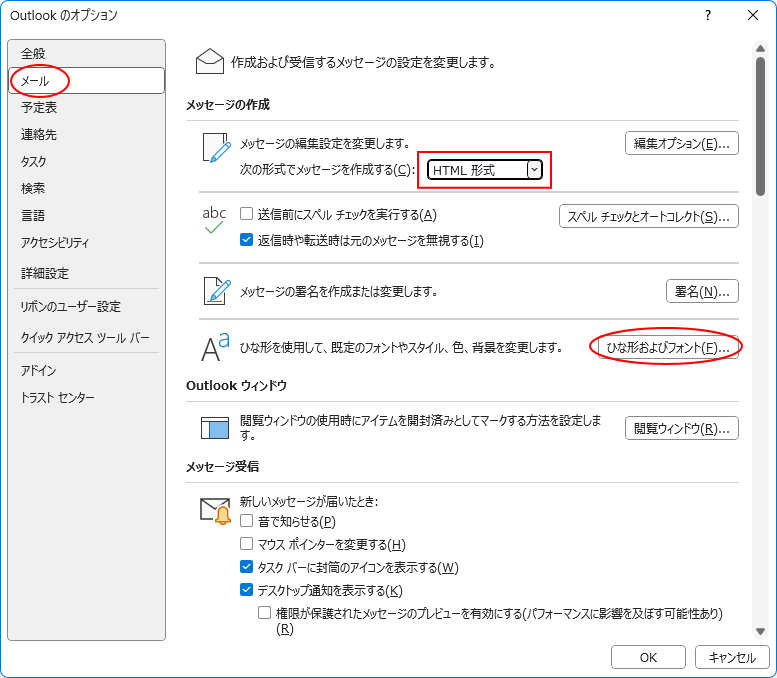Click the scrollbar up arrow

(760, 49)
